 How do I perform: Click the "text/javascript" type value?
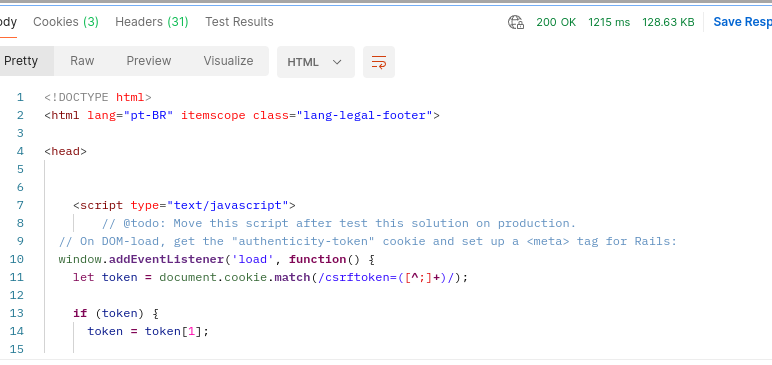[227, 205]
